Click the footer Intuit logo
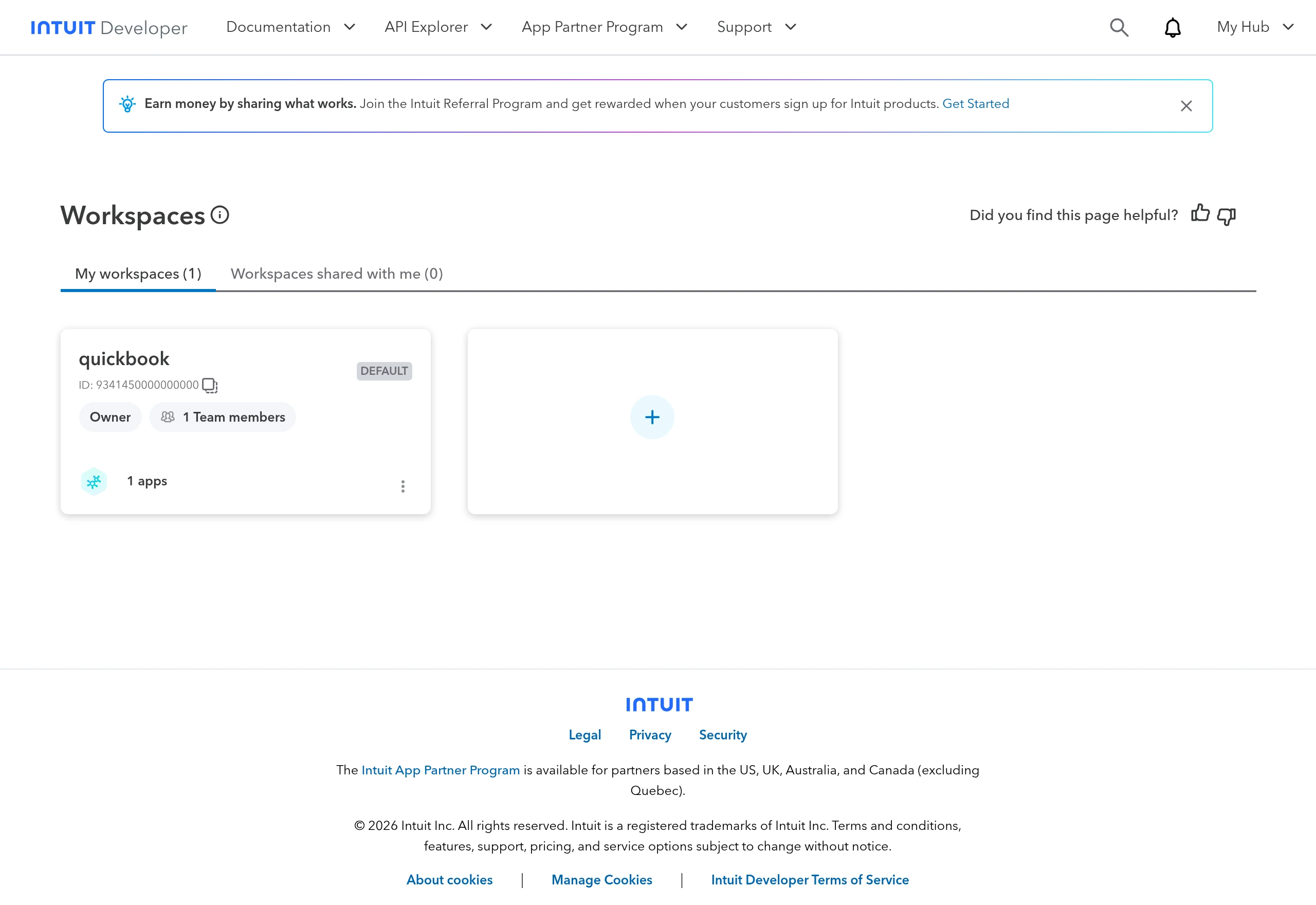This screenshot has height=905, width=1316. coord(659,704)
